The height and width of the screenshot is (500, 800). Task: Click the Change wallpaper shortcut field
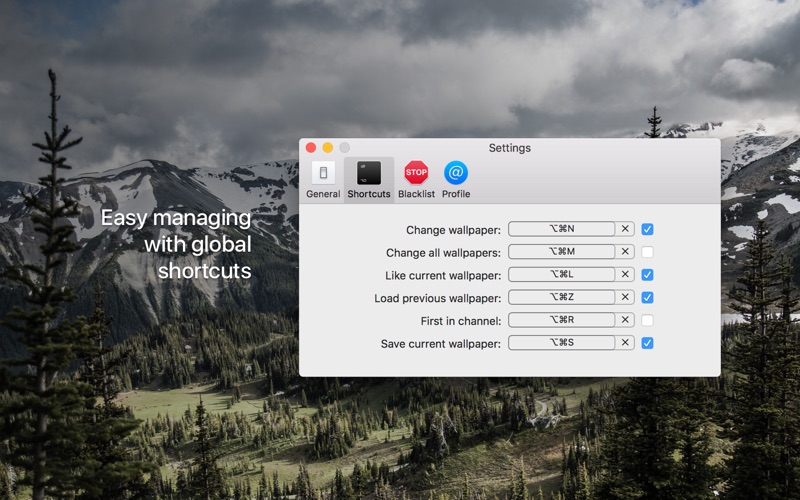click(561, 229)
